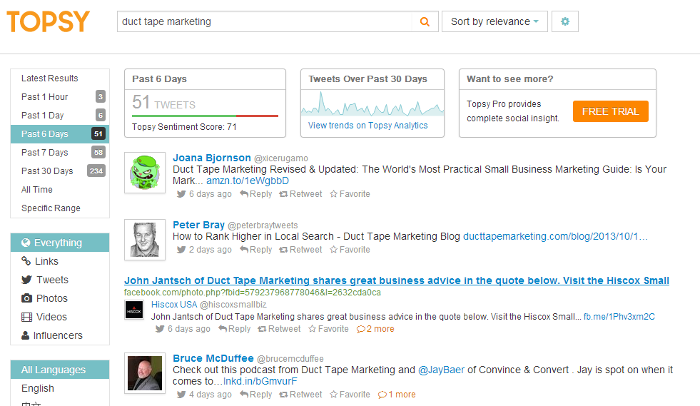This screenshot has height=406, width=700.
Task: Click the TOPSY logo
Action: tap(48, 21)
